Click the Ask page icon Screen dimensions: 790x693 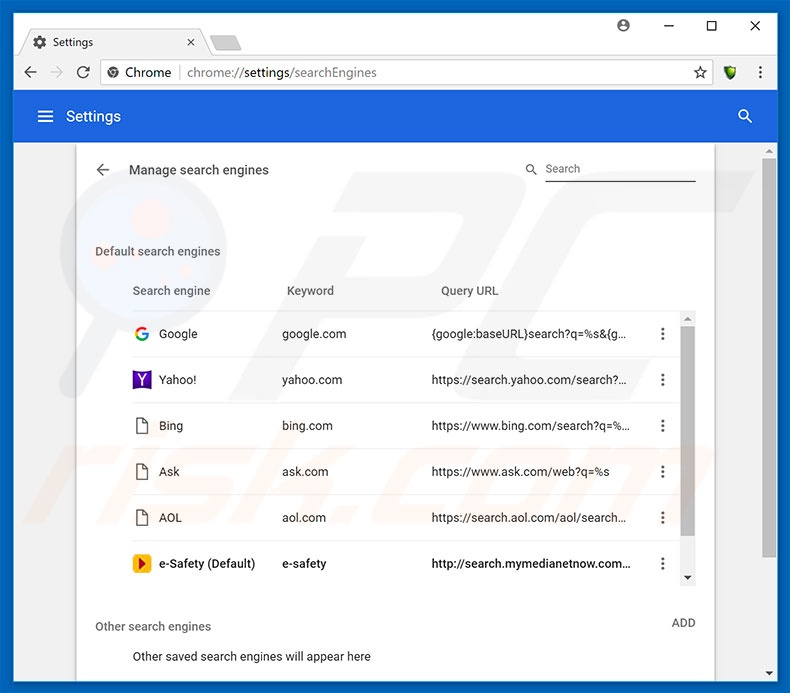click(x=142, y=472)
